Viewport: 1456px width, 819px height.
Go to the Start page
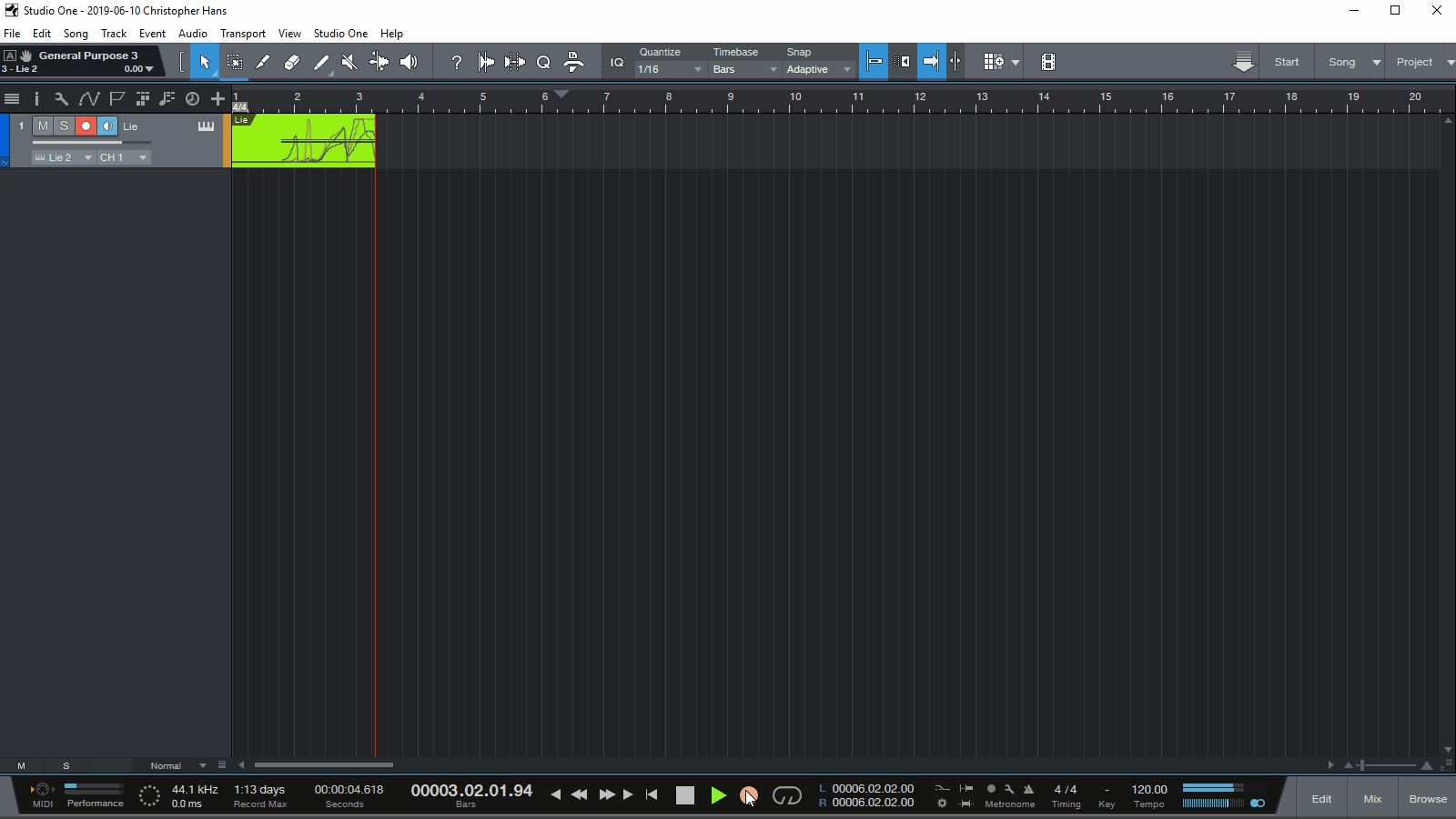click(x=1287, y=62)
